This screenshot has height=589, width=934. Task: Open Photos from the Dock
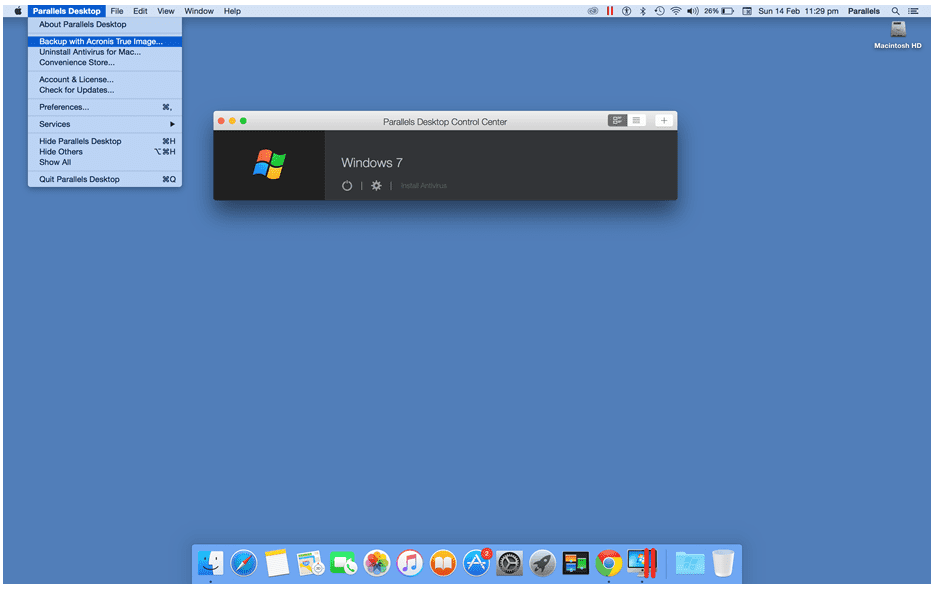(376, 563)
